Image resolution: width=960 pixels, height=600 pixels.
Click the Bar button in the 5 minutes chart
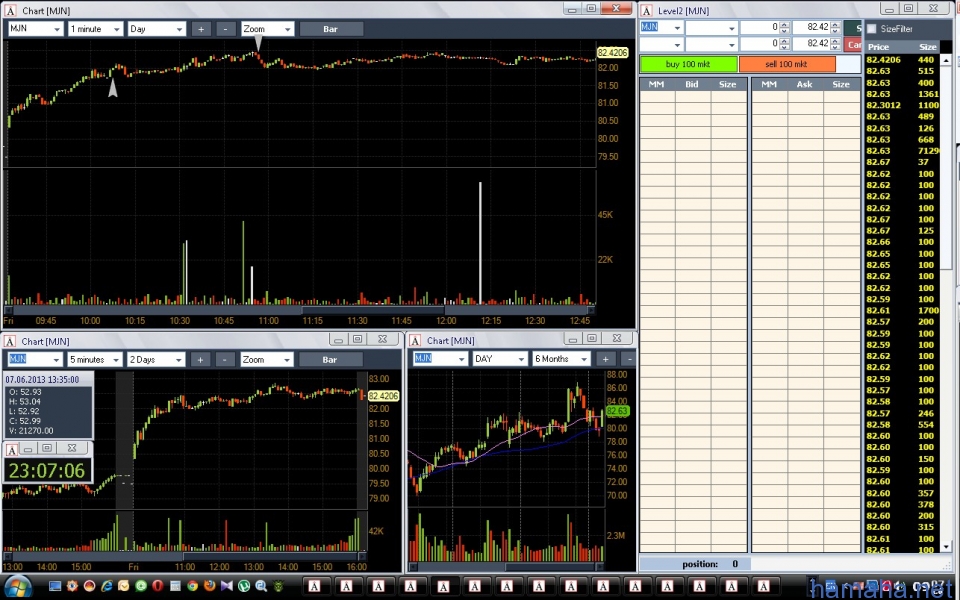tap(330, 359)
